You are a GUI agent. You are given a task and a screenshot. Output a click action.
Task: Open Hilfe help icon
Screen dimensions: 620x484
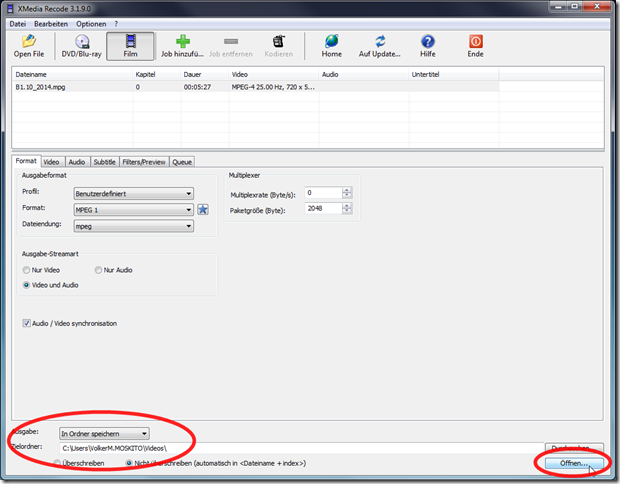(428, 44)
